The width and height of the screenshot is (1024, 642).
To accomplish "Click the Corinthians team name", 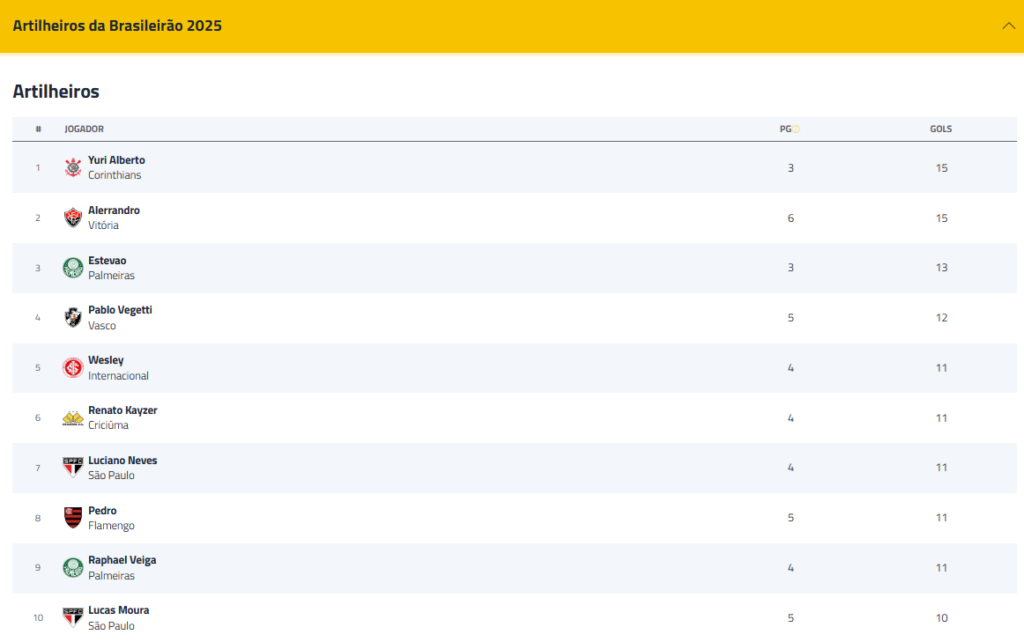I will point(114,175).
